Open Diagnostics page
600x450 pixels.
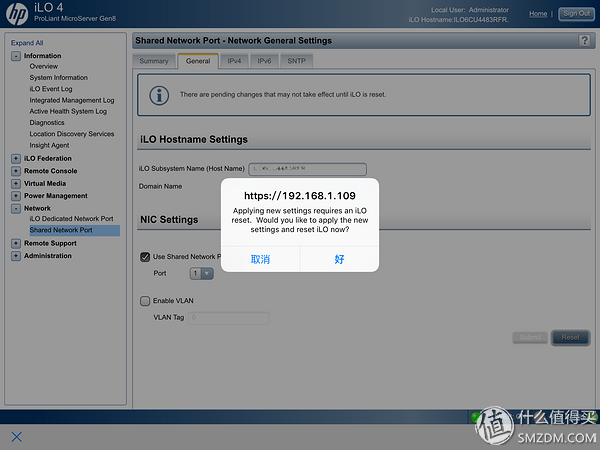tap(47, 123)
